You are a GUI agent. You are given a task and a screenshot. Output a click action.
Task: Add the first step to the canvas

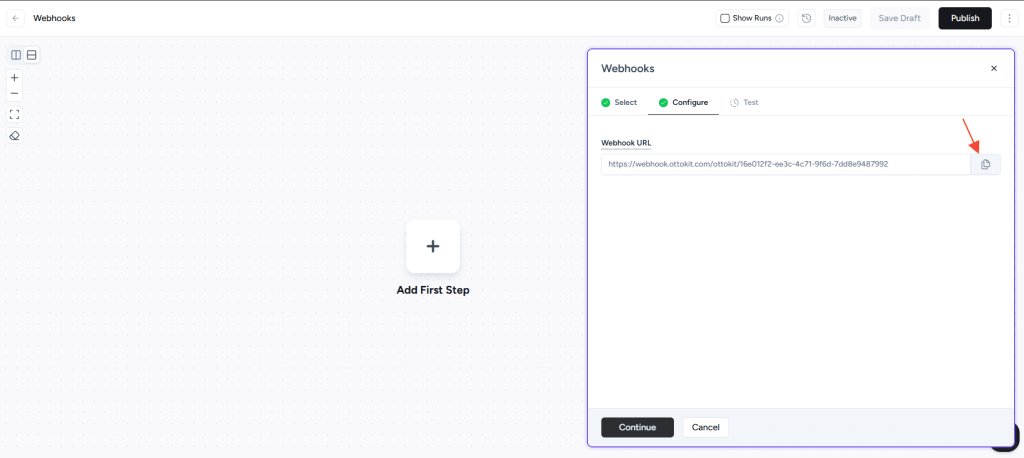(x=432, y=246)
